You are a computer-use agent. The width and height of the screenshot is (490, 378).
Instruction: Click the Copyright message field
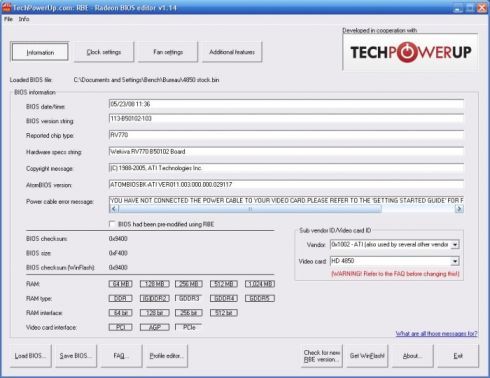(x=286, y=168)
